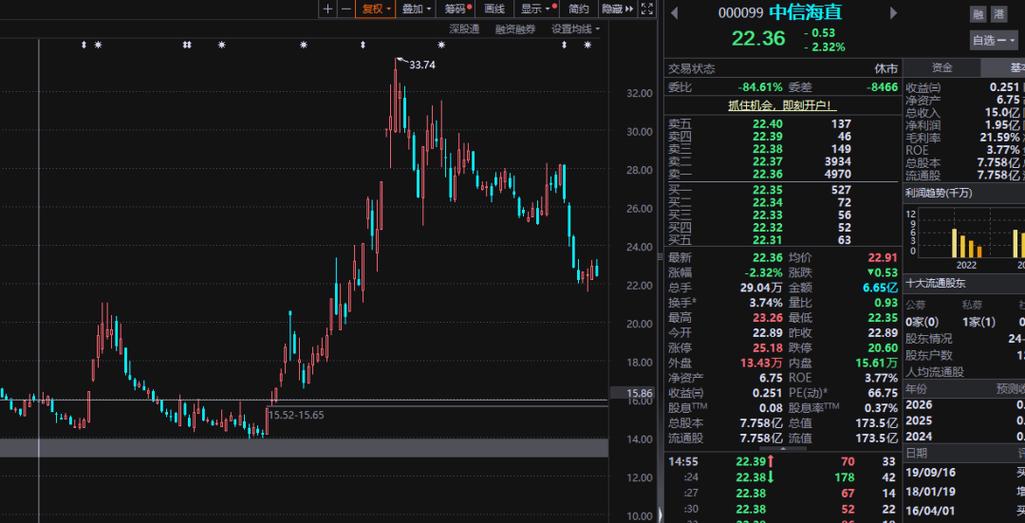Click the PE(动)* value 66.75
The height and width of the screenshot is (523, 1025).
882,393
